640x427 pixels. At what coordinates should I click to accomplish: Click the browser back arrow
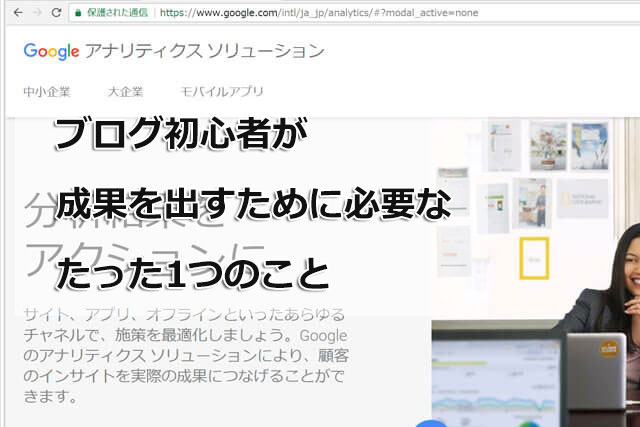pyautogui.click(x=18, y=13)
